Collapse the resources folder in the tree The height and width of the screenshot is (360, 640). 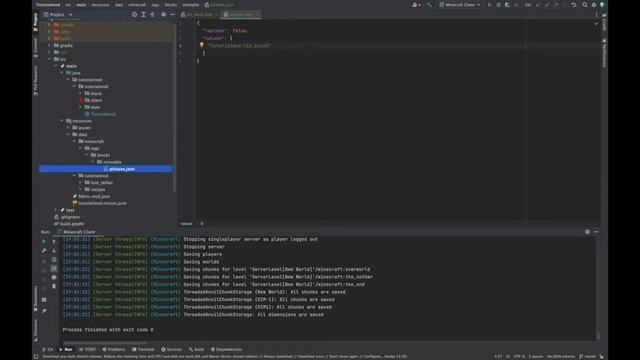62,121
